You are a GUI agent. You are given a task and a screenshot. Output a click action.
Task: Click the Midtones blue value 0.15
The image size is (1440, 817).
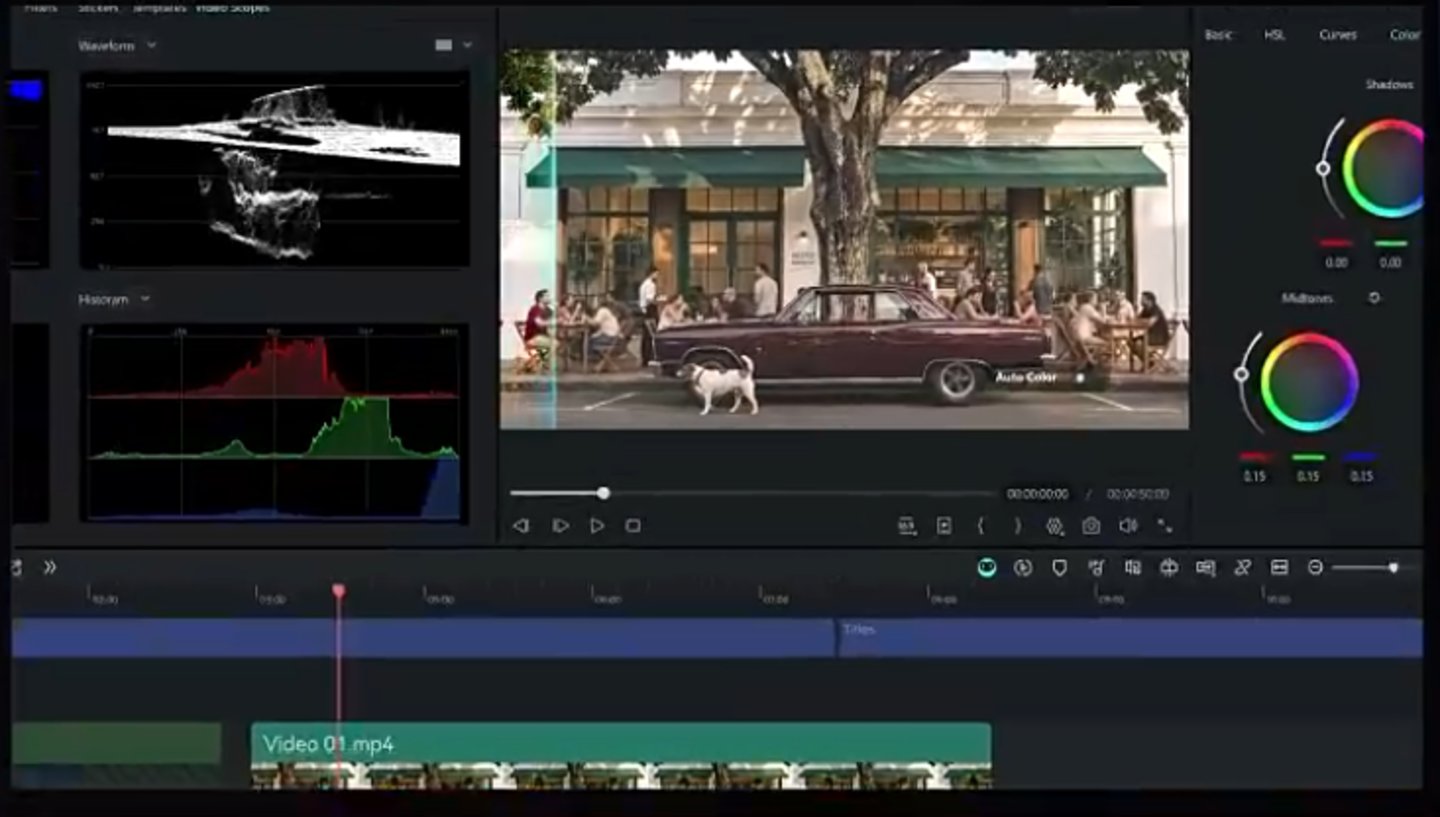1361,476
